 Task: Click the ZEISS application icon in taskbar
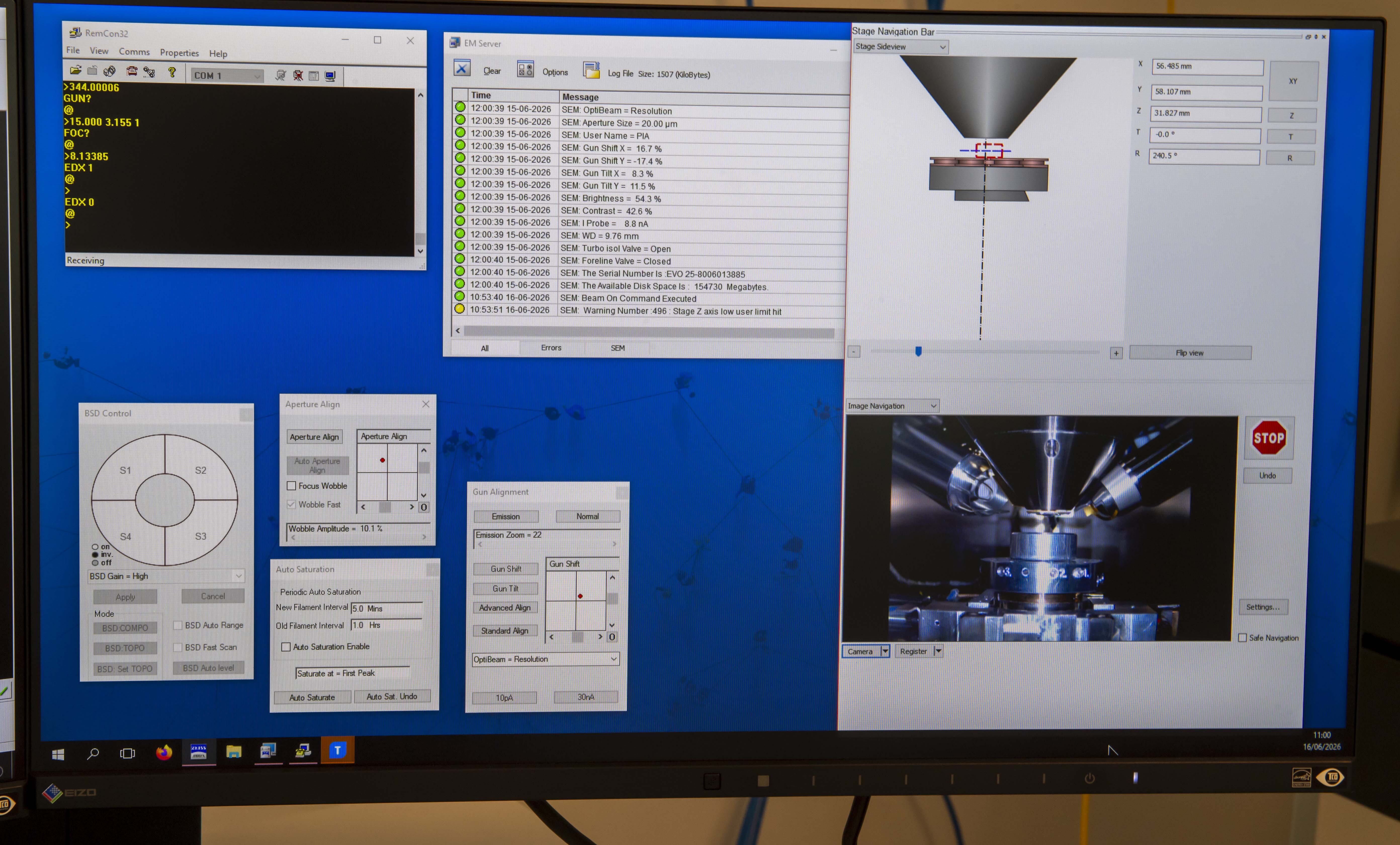click(198, 752)
